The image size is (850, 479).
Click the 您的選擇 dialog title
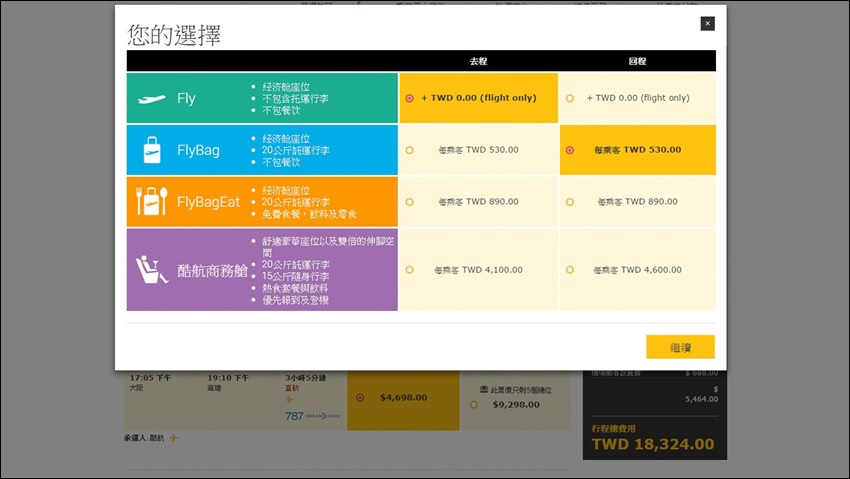[x=174, y=35]
